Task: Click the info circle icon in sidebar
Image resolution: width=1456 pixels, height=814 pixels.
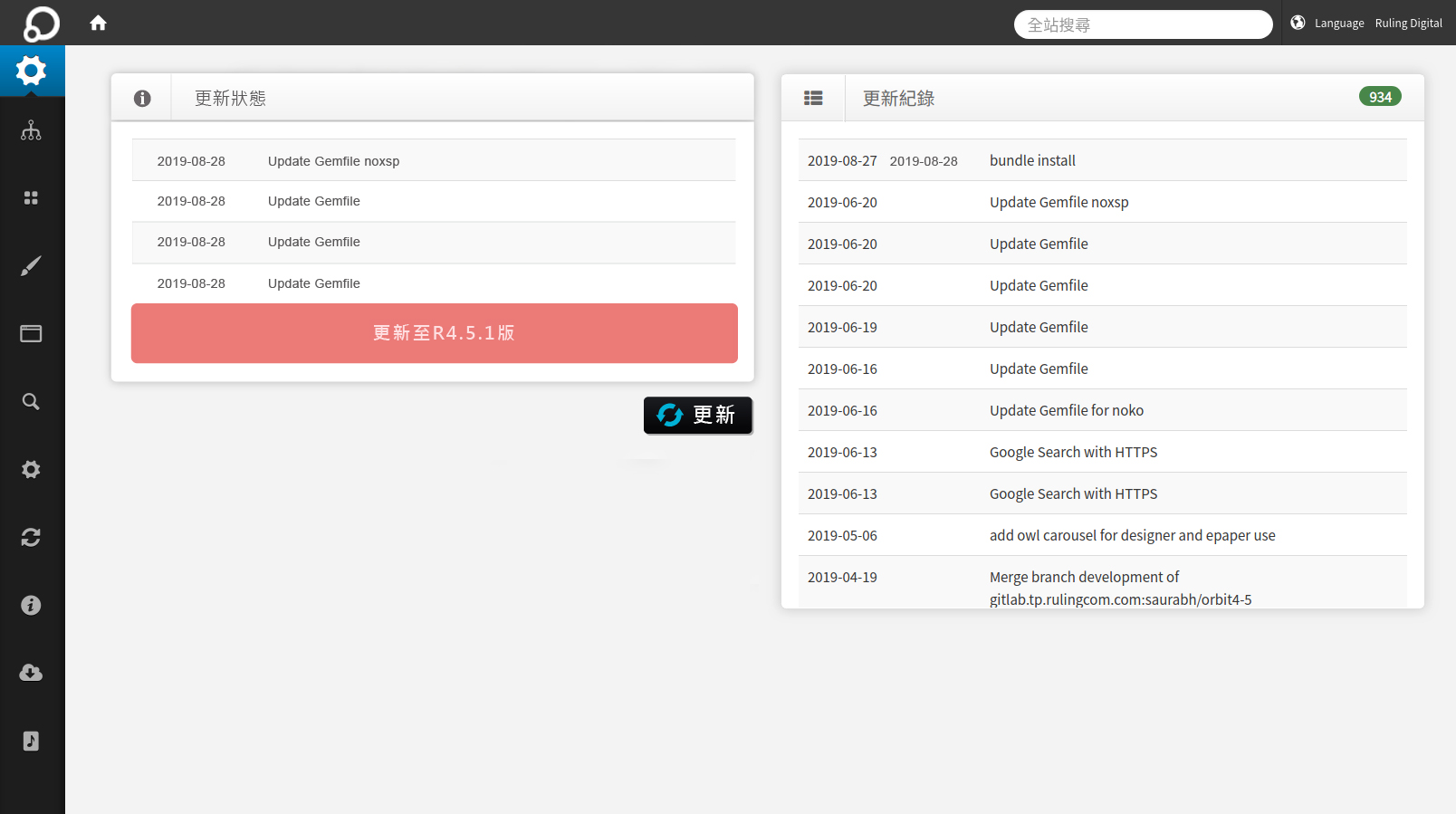Action: [32, 605]
